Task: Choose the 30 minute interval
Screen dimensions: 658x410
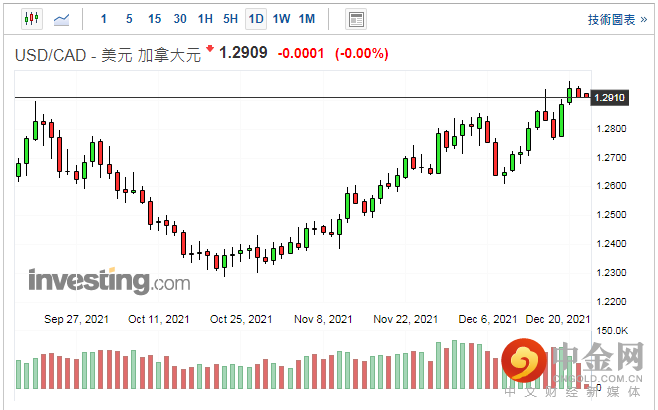Action: coord(180,19)
